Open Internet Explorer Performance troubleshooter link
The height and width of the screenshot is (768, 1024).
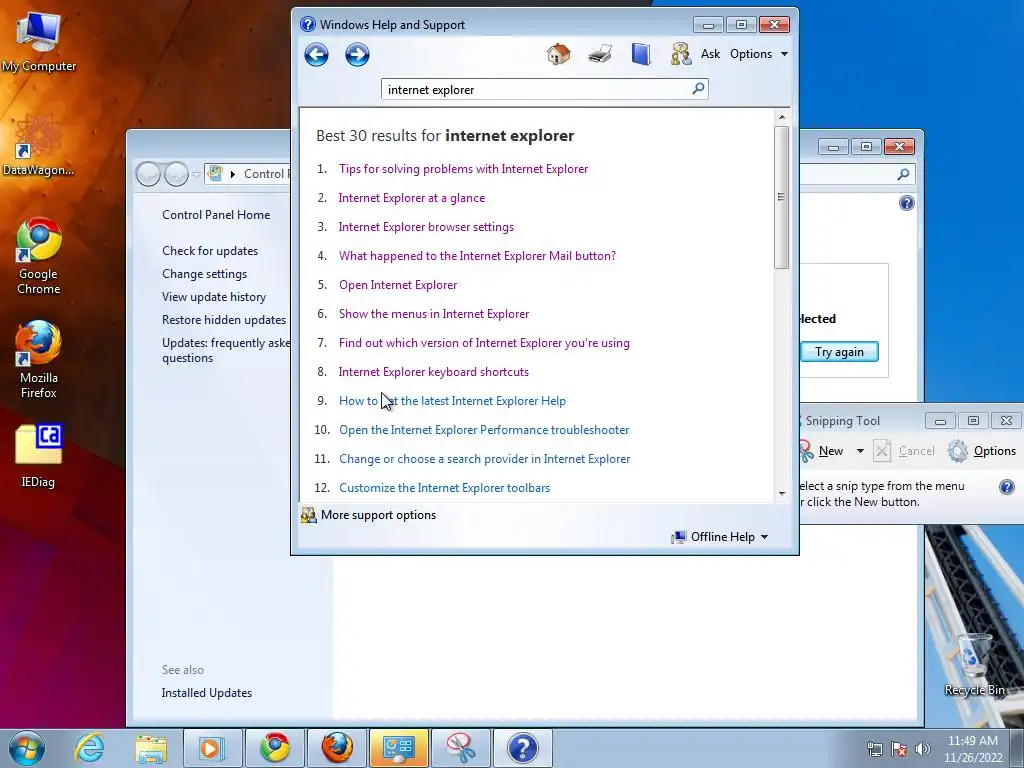point(484,430)
